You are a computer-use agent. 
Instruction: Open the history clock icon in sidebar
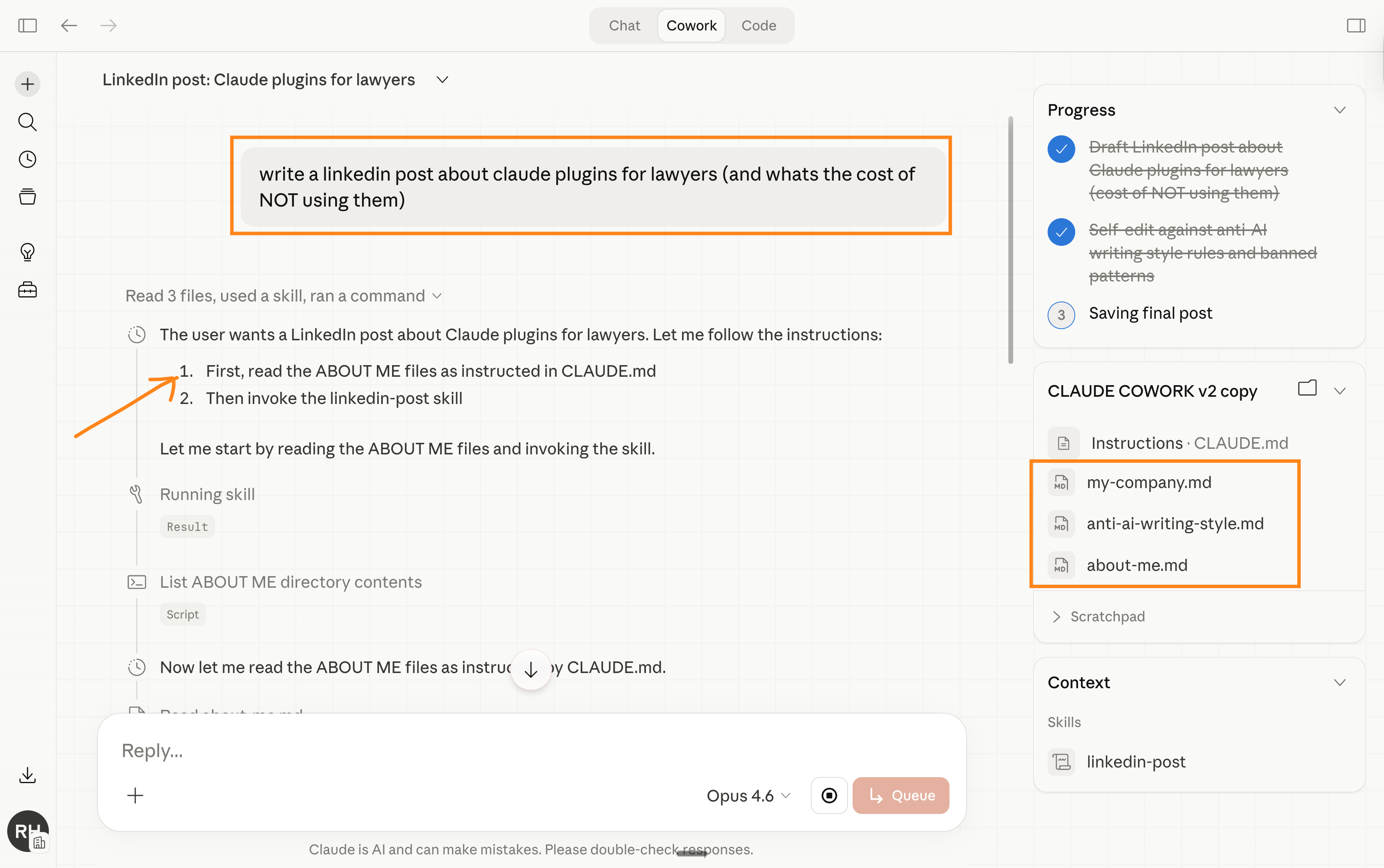(x=28, y=159)
